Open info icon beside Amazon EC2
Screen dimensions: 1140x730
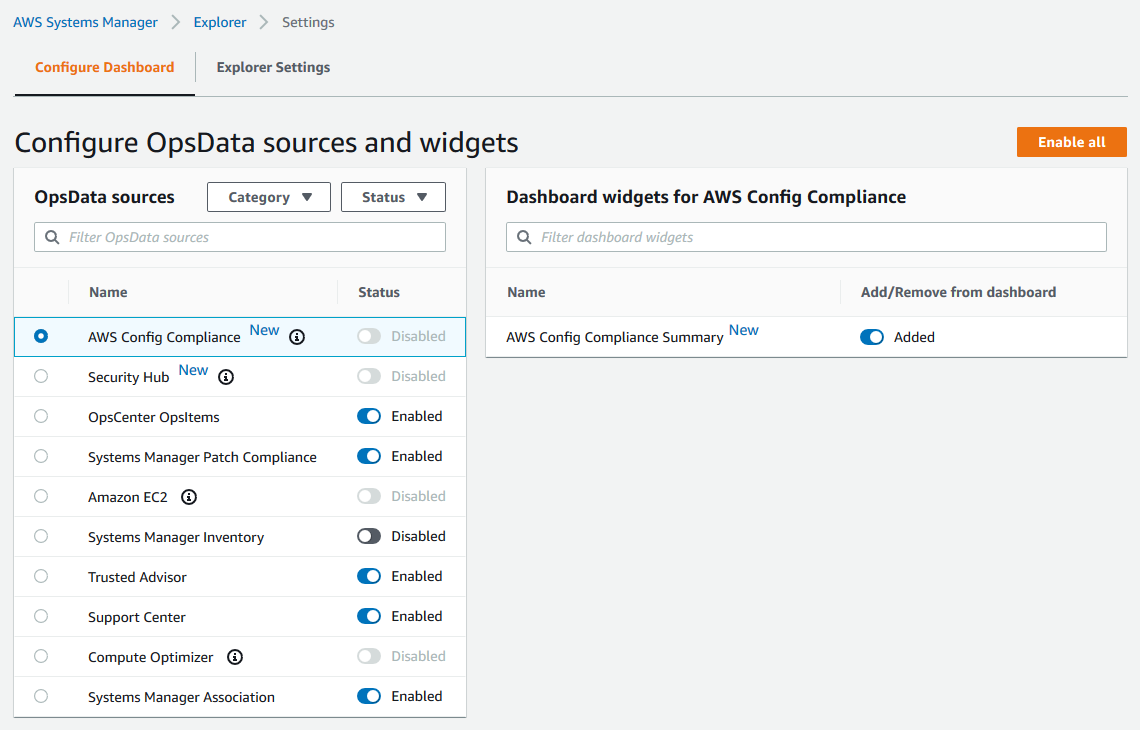(x=189, y=497)
